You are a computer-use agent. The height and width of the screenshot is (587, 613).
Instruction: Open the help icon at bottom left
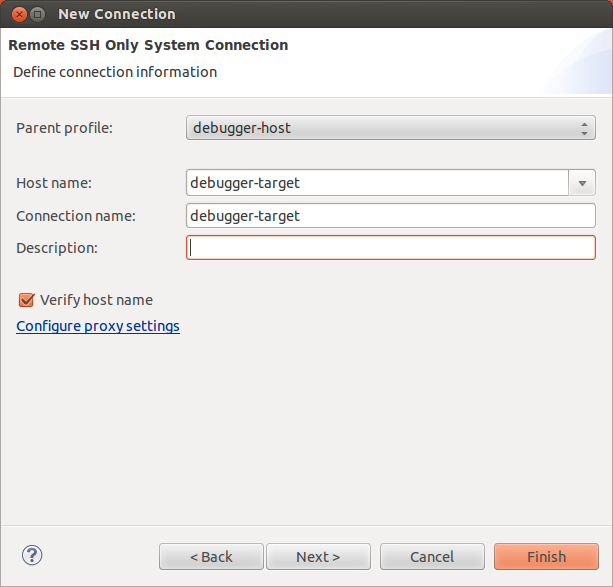coord(32,555)
